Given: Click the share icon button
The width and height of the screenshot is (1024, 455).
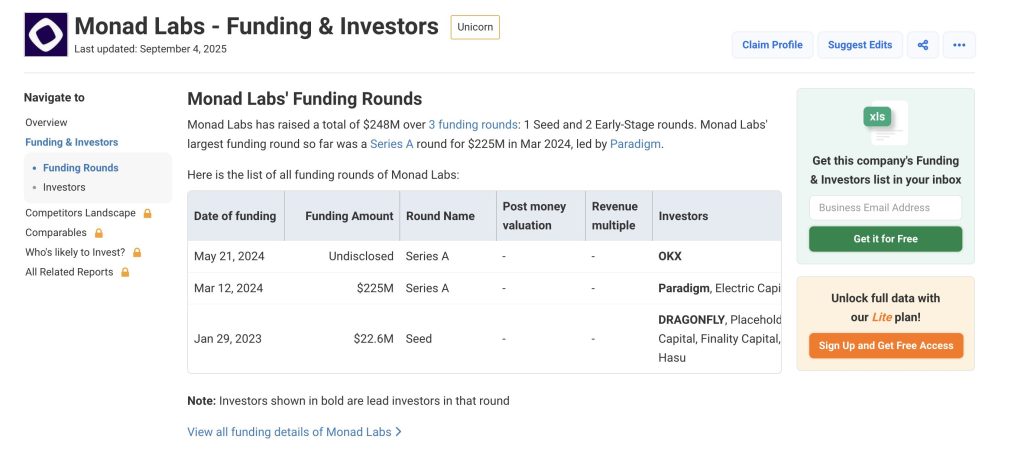Looking at the screenshot, I should pyautogui.click(x=923, y=45).
